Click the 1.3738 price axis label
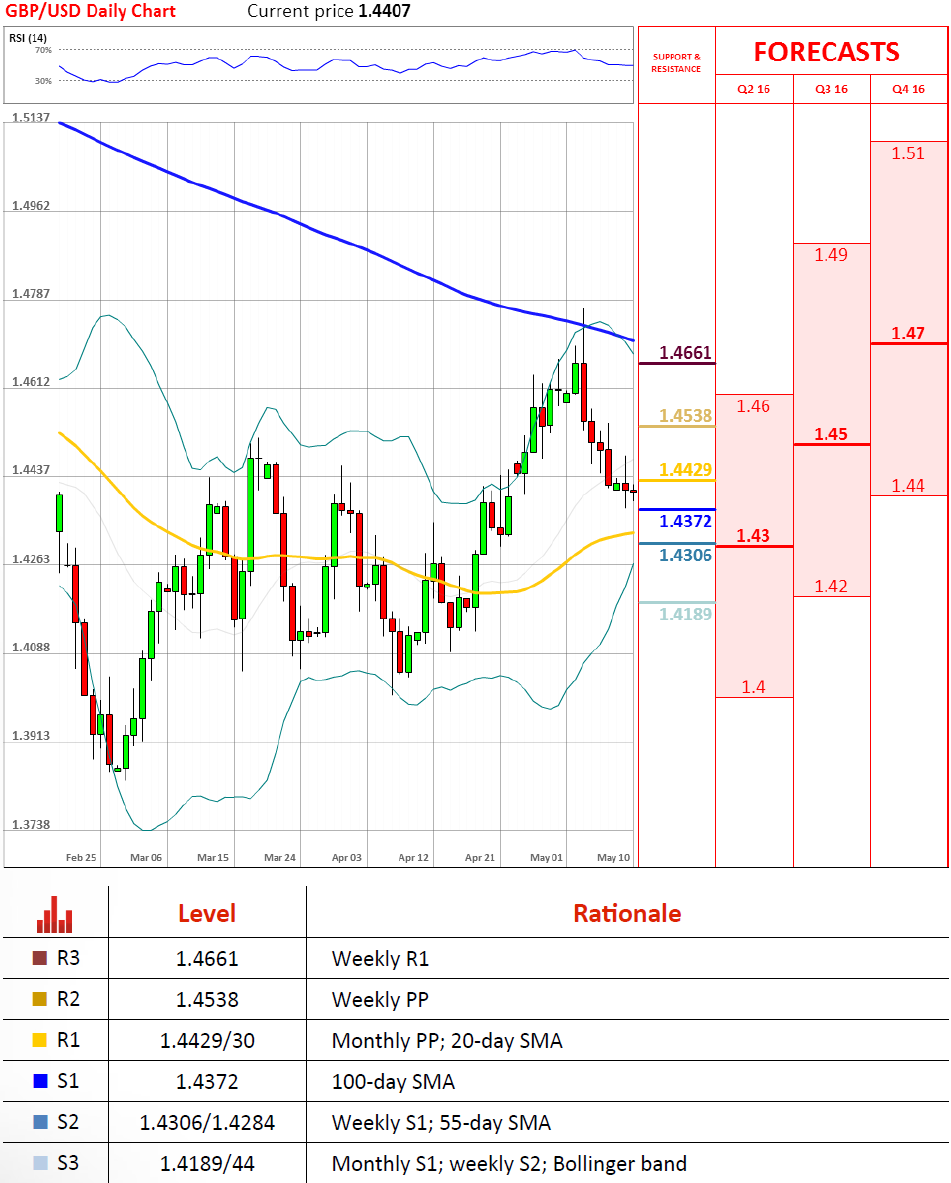The width and height of the screenshot is (951, 1183). [x=31, y=824]
